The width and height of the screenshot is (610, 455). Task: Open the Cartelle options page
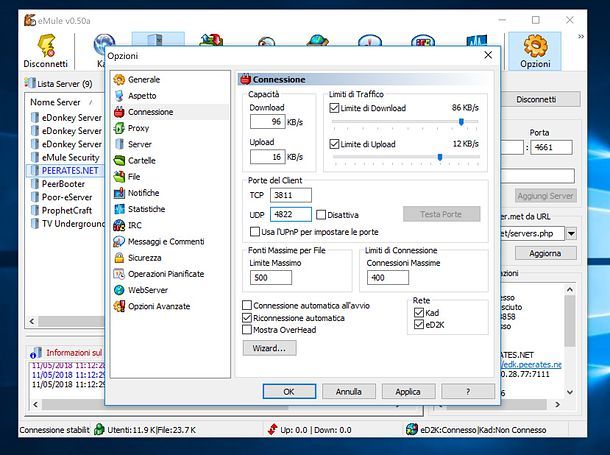click(142, 161)
